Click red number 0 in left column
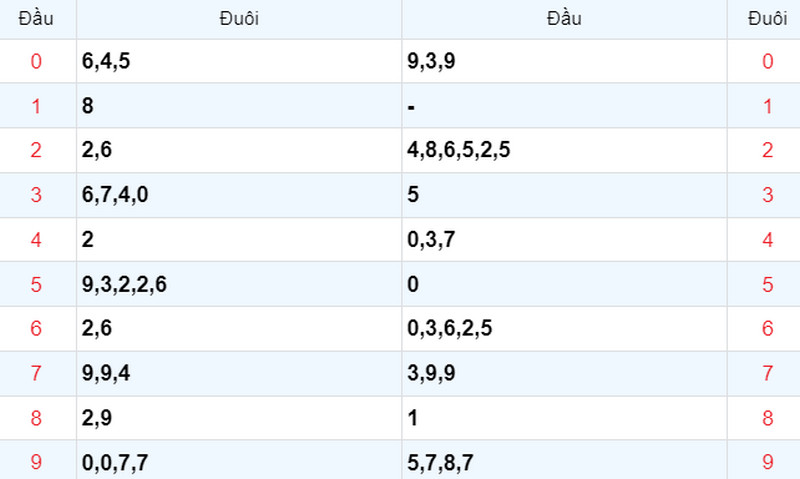The width and height of the screenshot is (800, 479). coord(36,61)
